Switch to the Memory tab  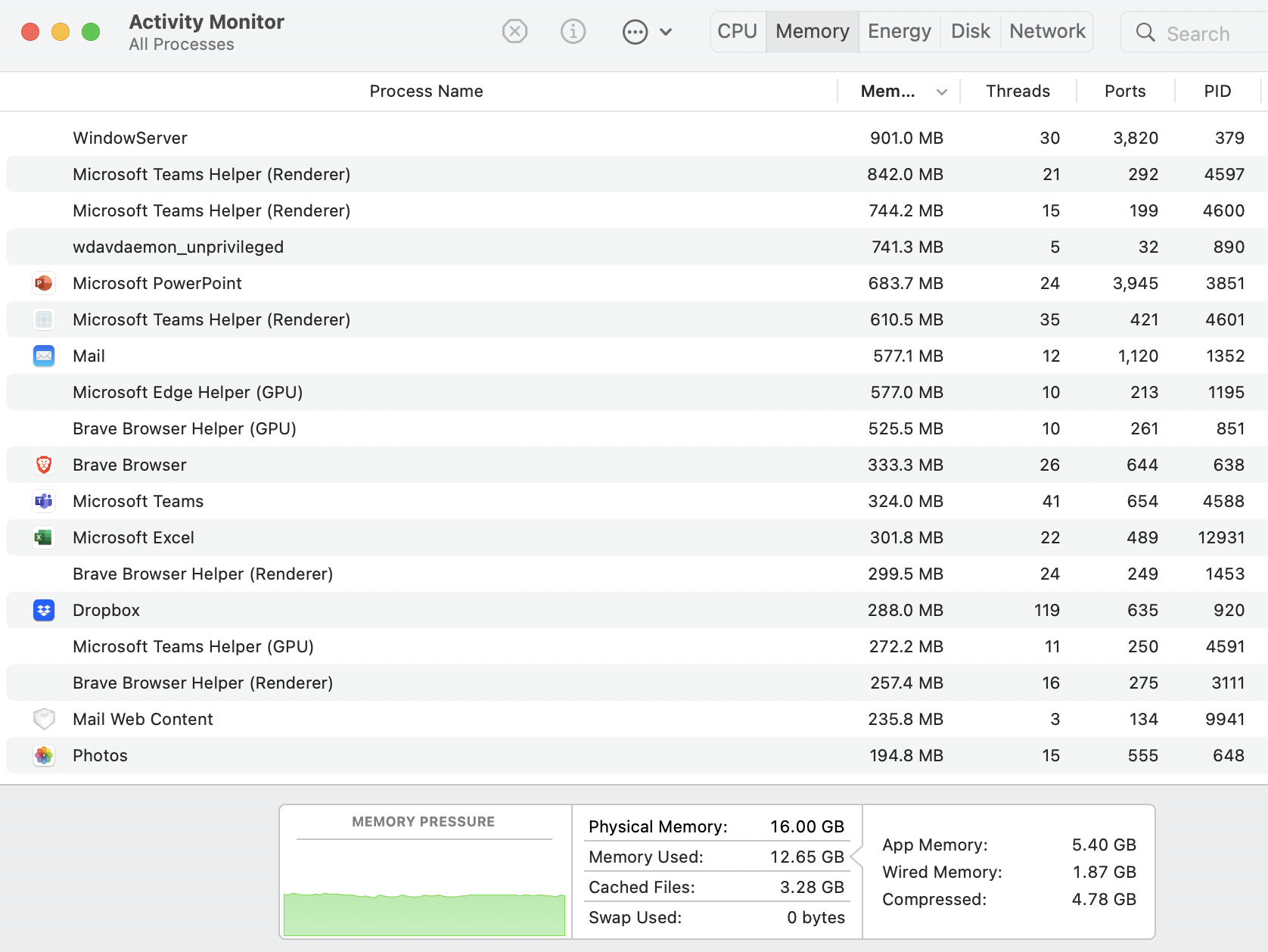click(813, 32)
